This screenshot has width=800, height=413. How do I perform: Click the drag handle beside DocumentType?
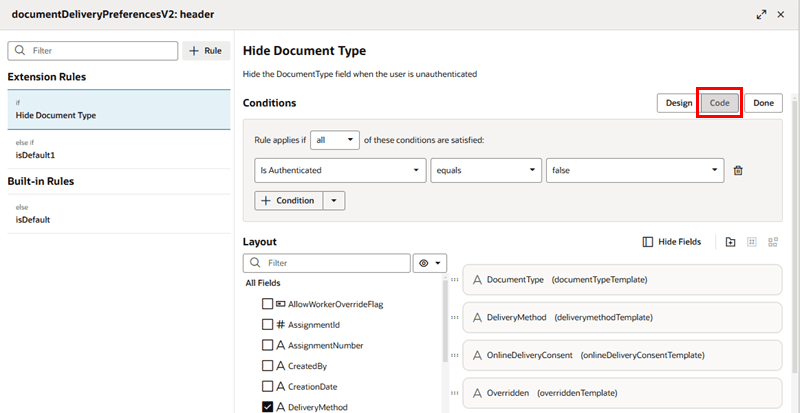(x=455, y=280)
